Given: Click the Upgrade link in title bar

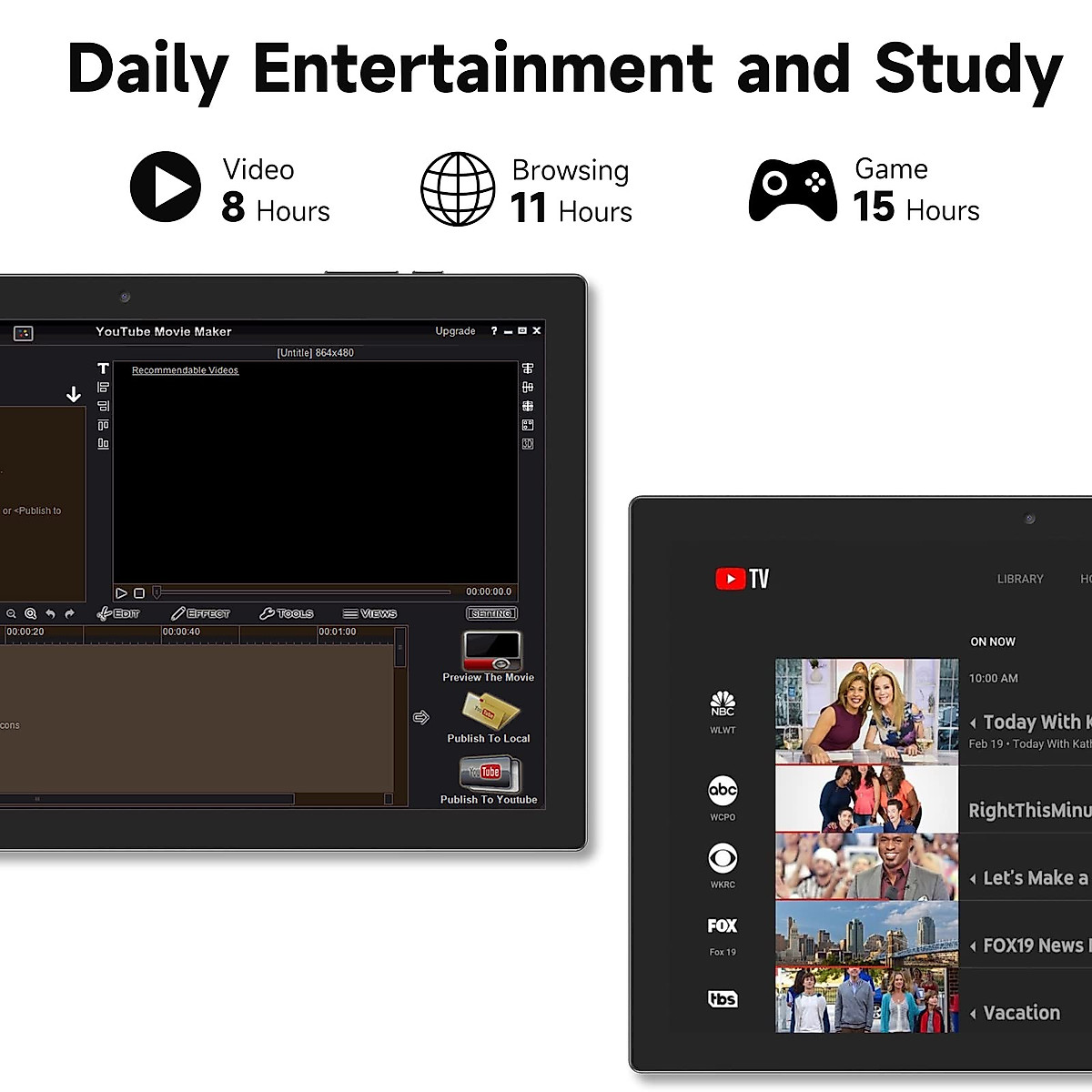Looking at the screenshot, I should (455, 331).
